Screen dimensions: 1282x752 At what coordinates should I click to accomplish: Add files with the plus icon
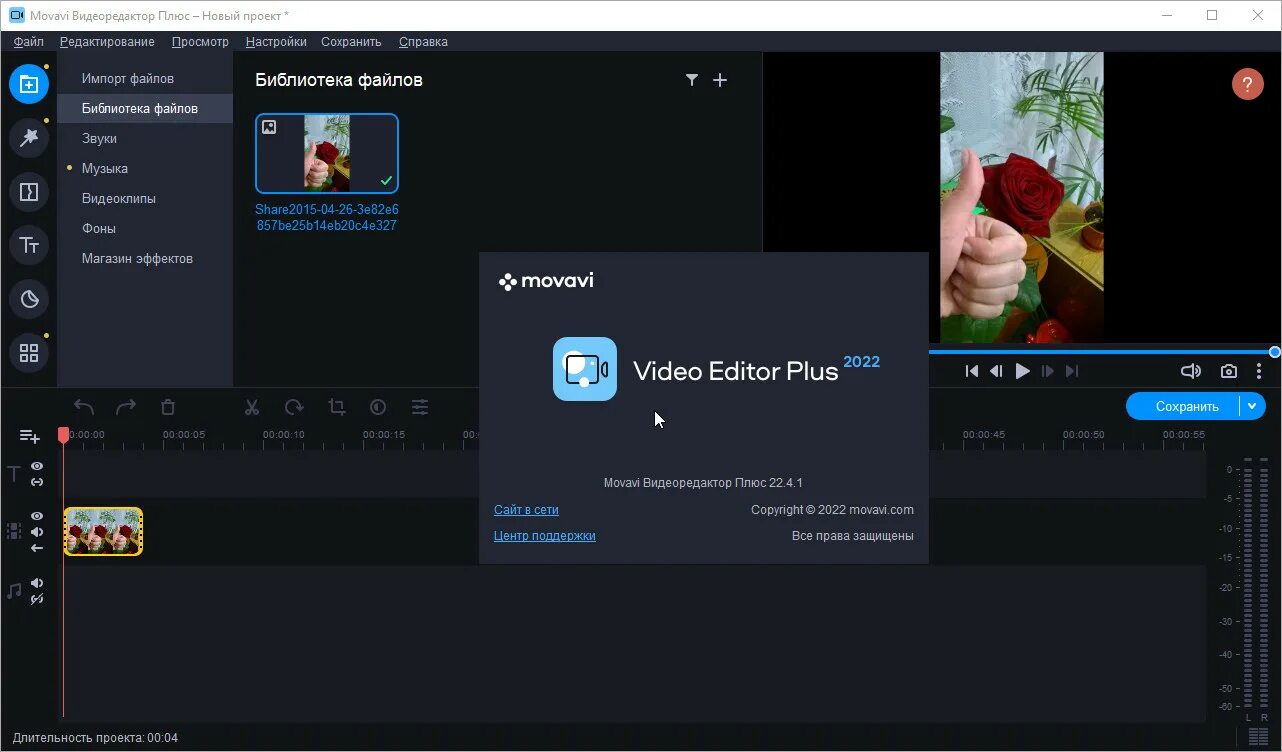(720, 80)
